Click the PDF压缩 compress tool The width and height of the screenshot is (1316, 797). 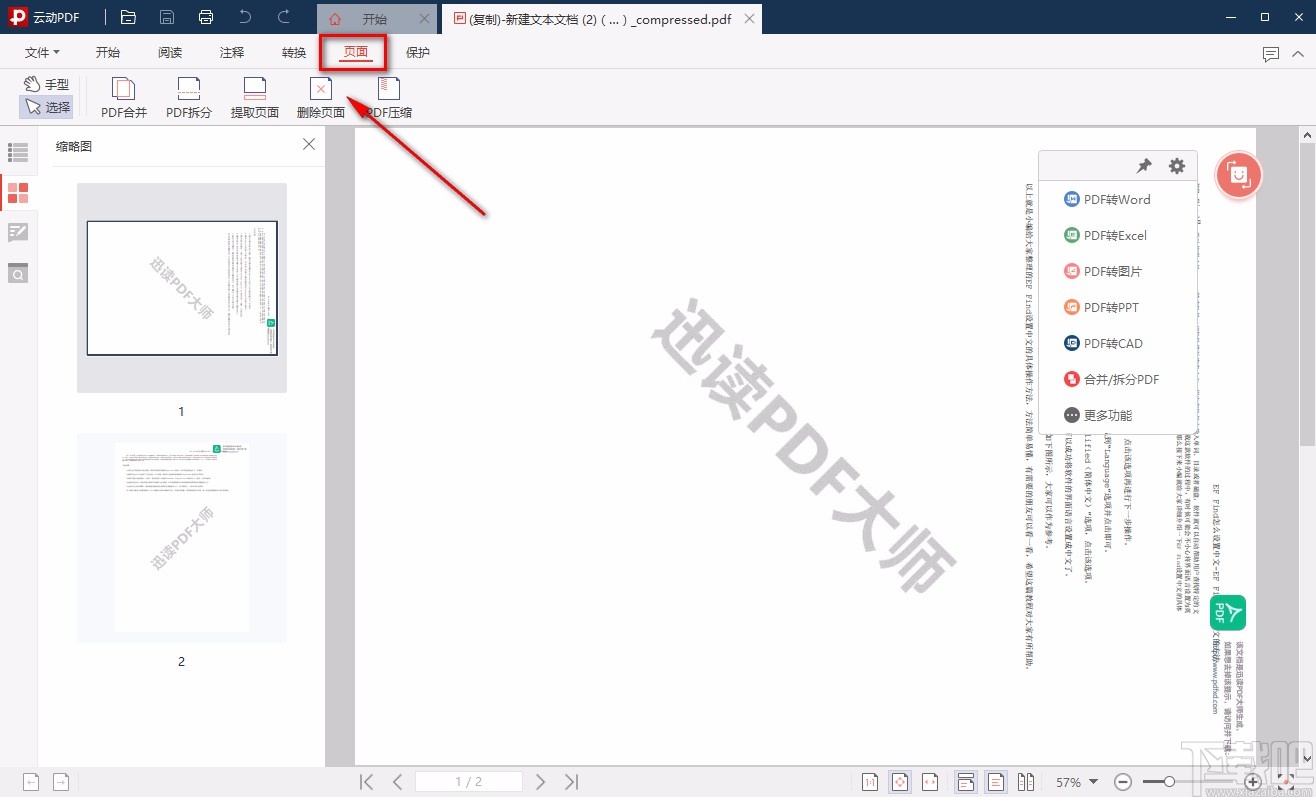(389, 98)
